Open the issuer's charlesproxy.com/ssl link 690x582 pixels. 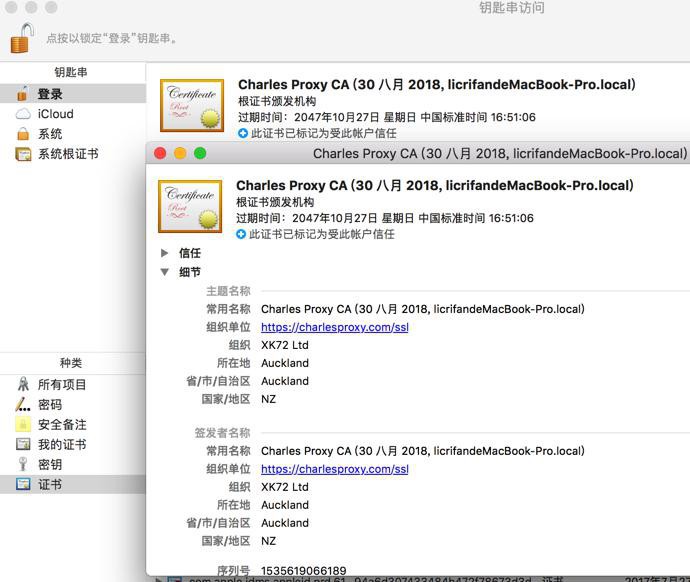coord(334,469)
